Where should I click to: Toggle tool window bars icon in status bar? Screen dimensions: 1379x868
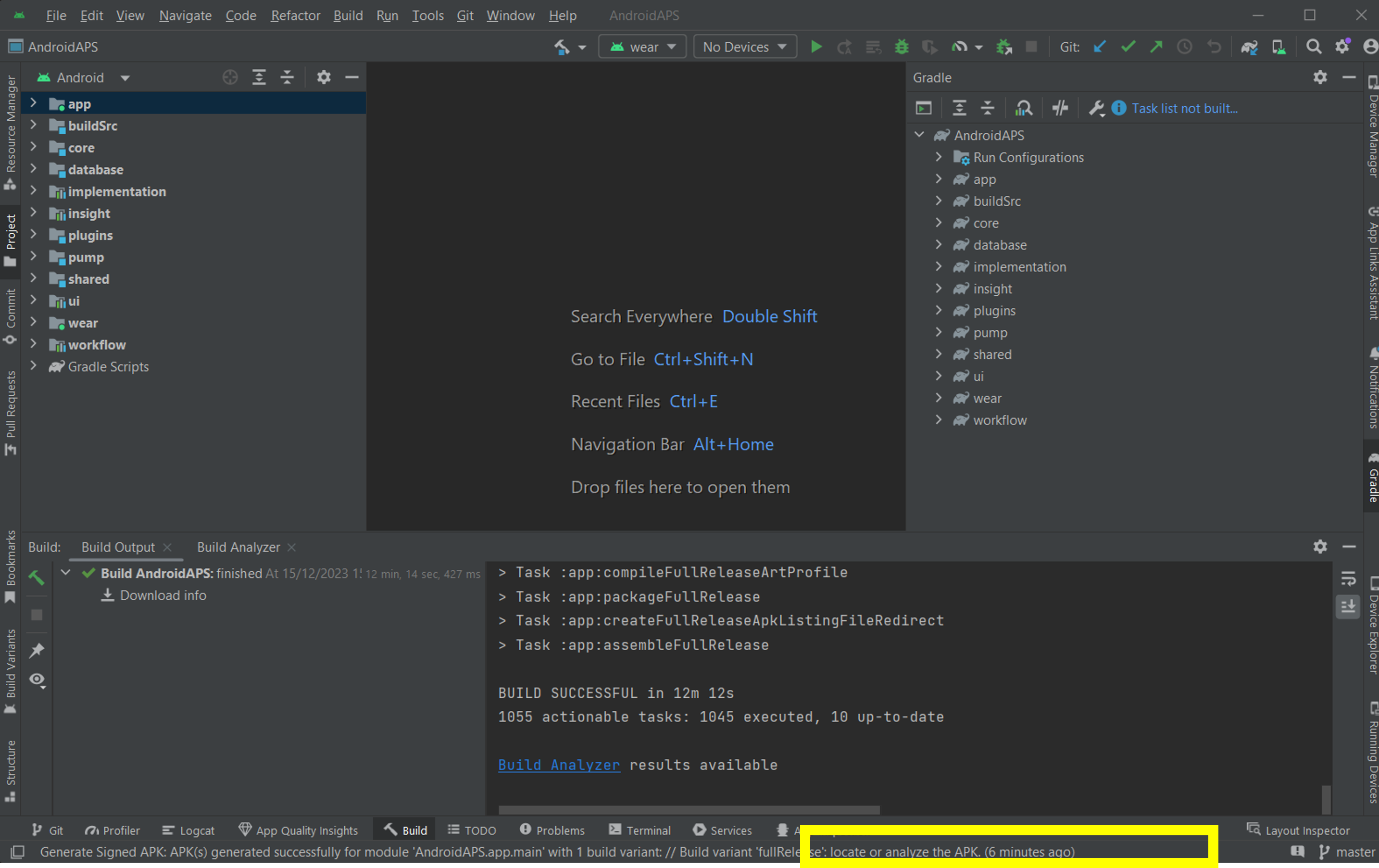[x=18, y=852]
